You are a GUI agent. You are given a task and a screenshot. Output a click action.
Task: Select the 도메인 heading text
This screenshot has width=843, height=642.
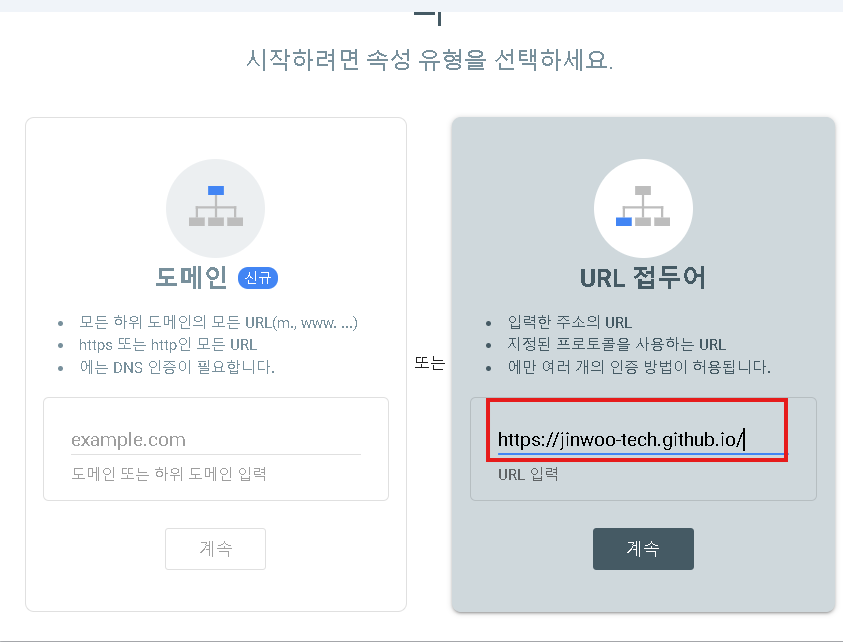click(x=191, y=277)
